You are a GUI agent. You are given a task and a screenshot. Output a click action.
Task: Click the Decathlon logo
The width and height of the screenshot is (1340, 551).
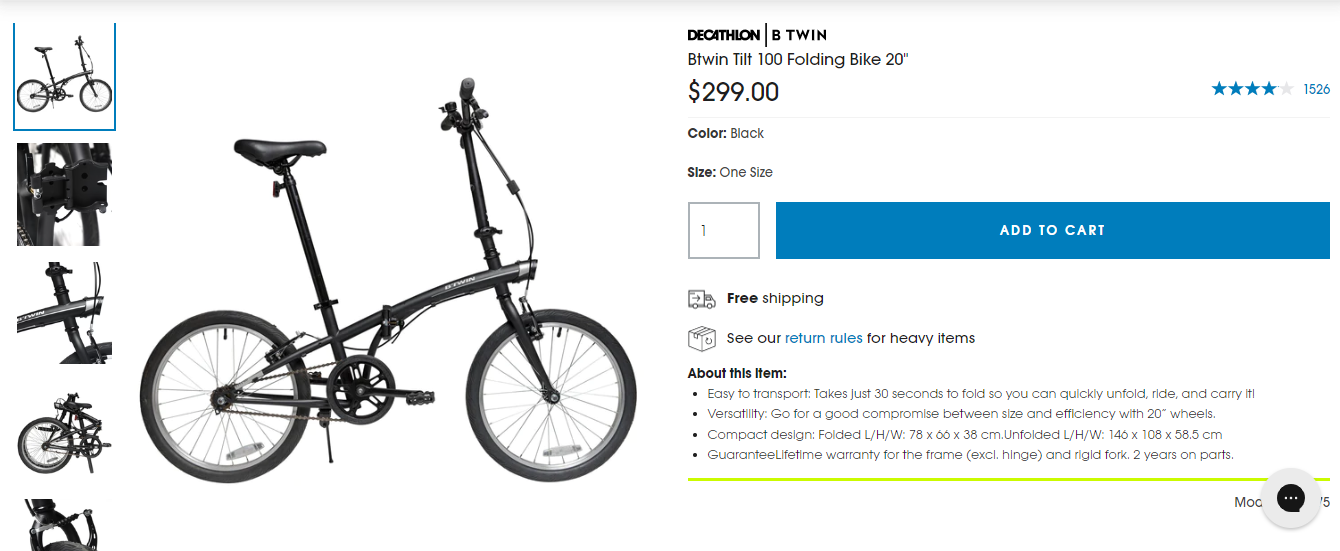point(723,35)
